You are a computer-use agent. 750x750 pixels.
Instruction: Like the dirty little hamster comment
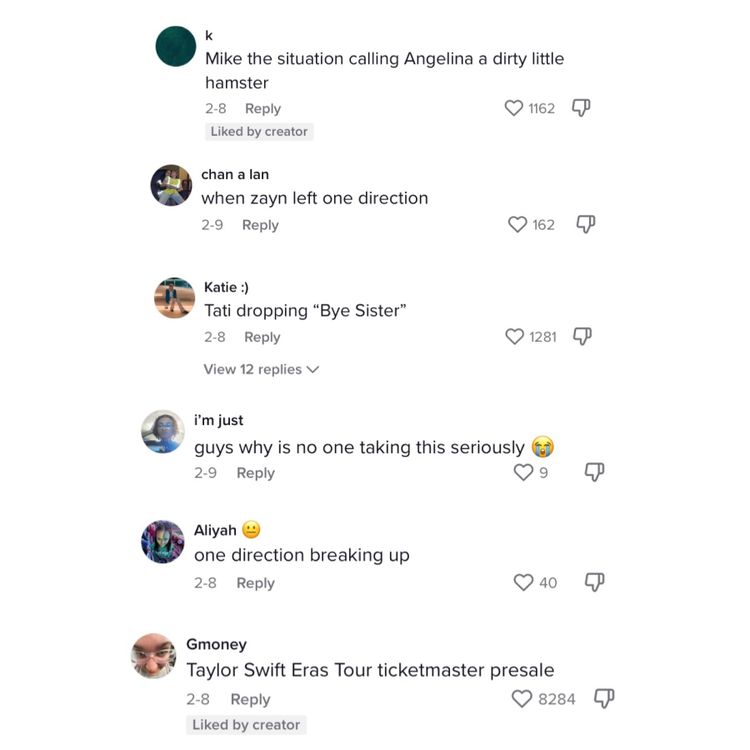pos(514,108)
